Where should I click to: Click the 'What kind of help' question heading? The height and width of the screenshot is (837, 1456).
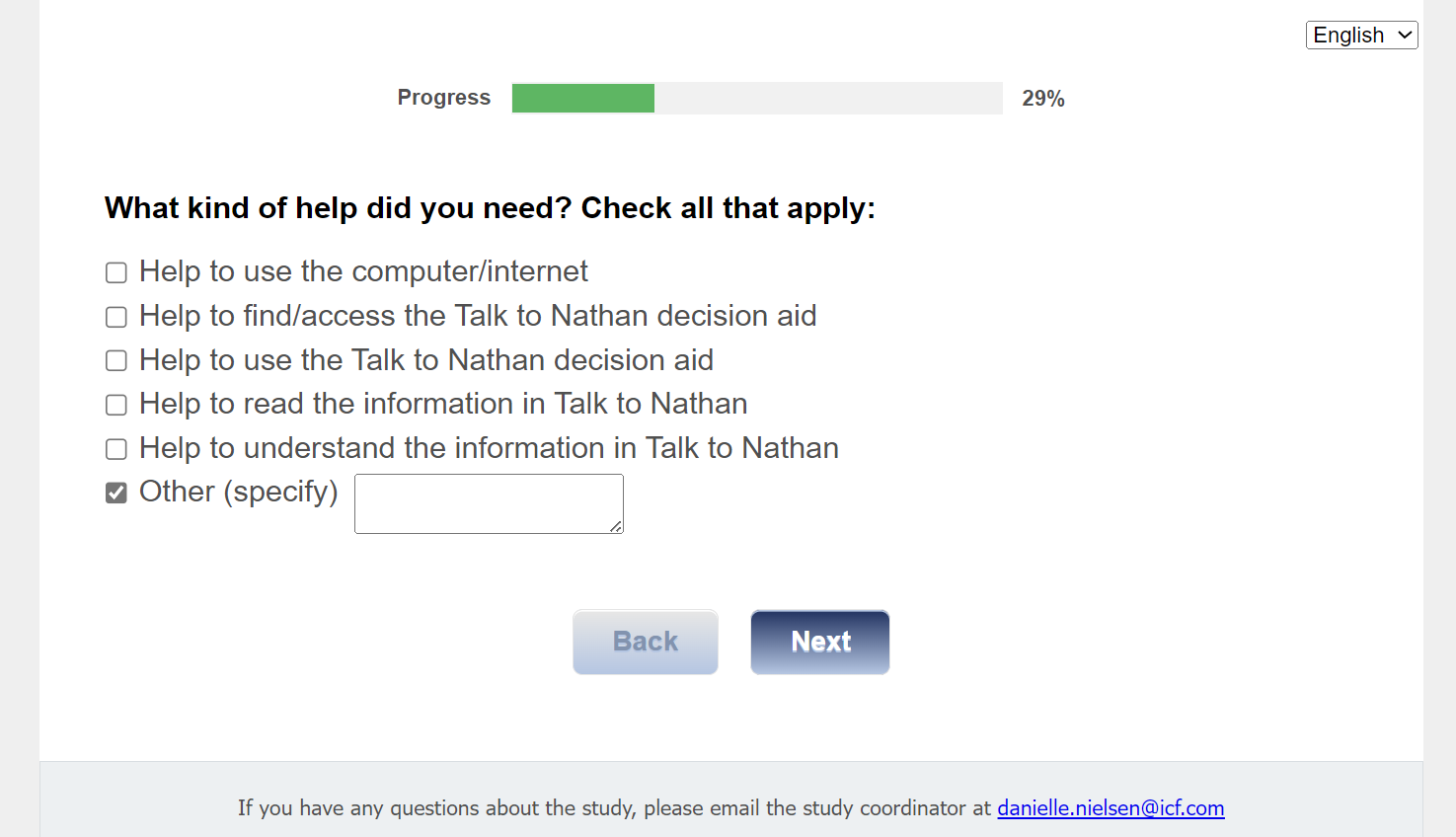tap(490, 208)
